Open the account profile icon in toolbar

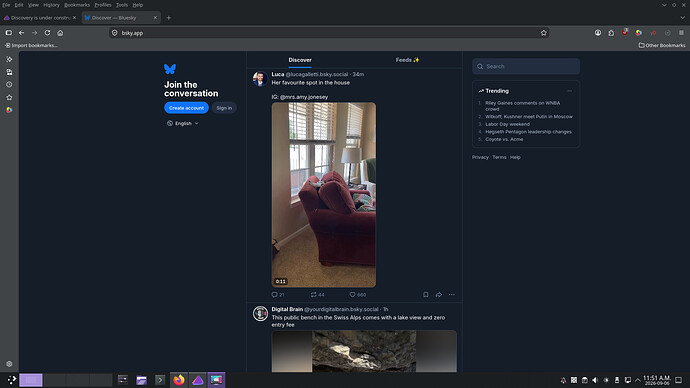point(598,33)
